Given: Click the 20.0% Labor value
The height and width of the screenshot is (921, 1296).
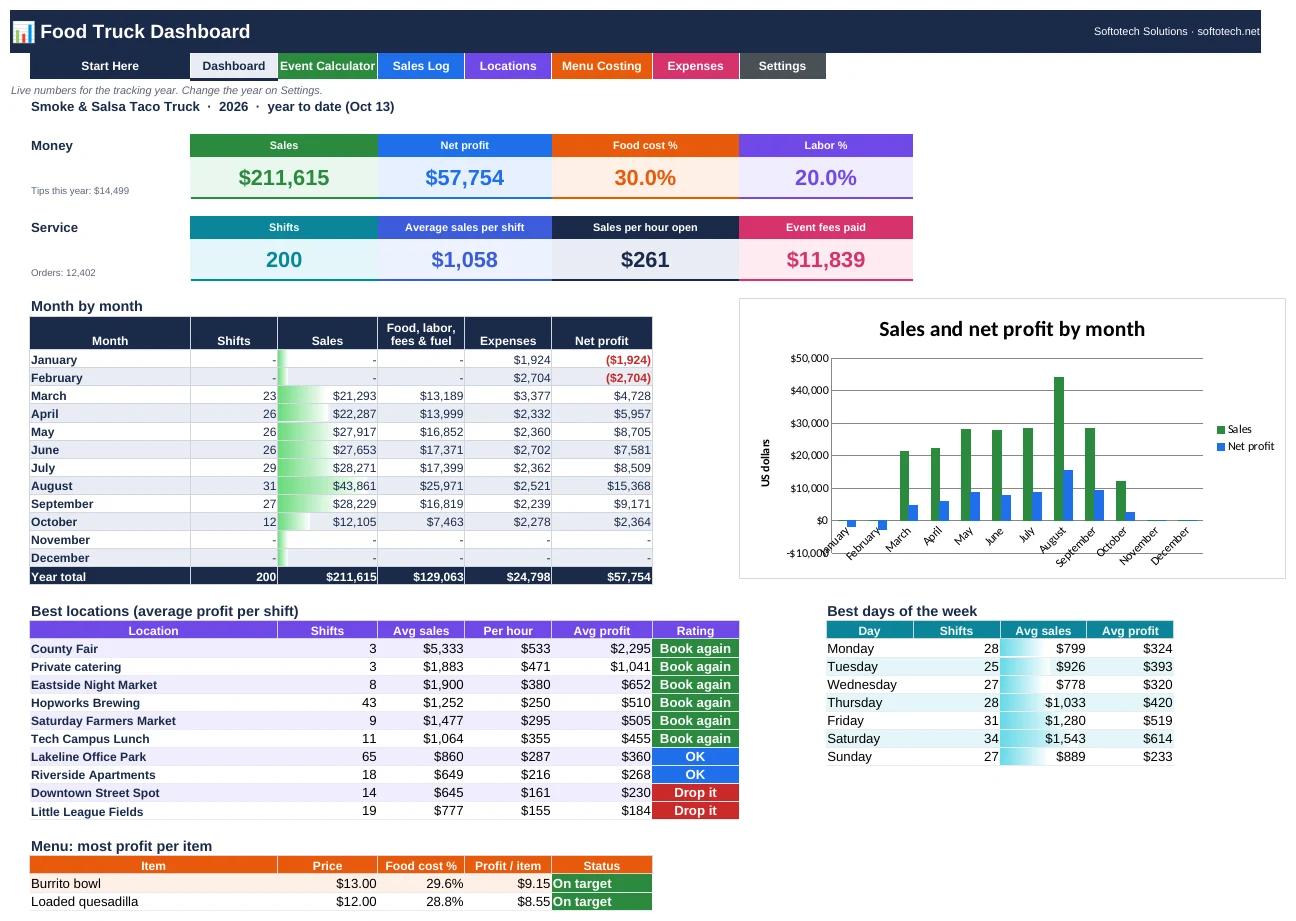Looking at the screenshot, I should pos(826,178).
